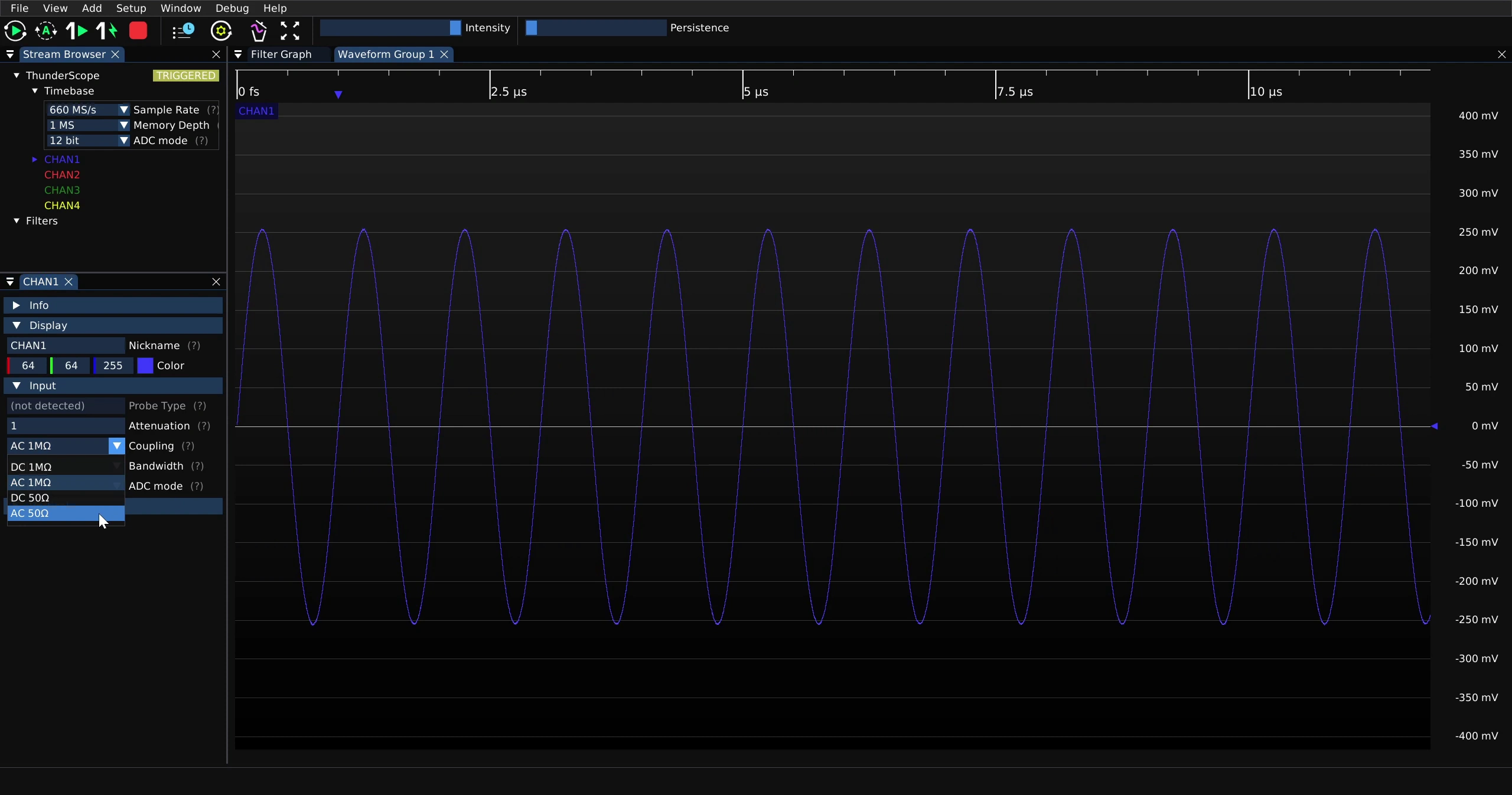Click the blue CHAN1 color swatch
This screenshot has height=795, width=1512.
(145, 366)
